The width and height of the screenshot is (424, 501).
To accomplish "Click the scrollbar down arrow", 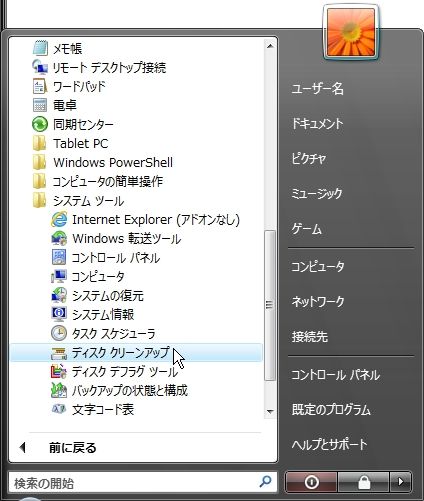I will tap(270, 412).
